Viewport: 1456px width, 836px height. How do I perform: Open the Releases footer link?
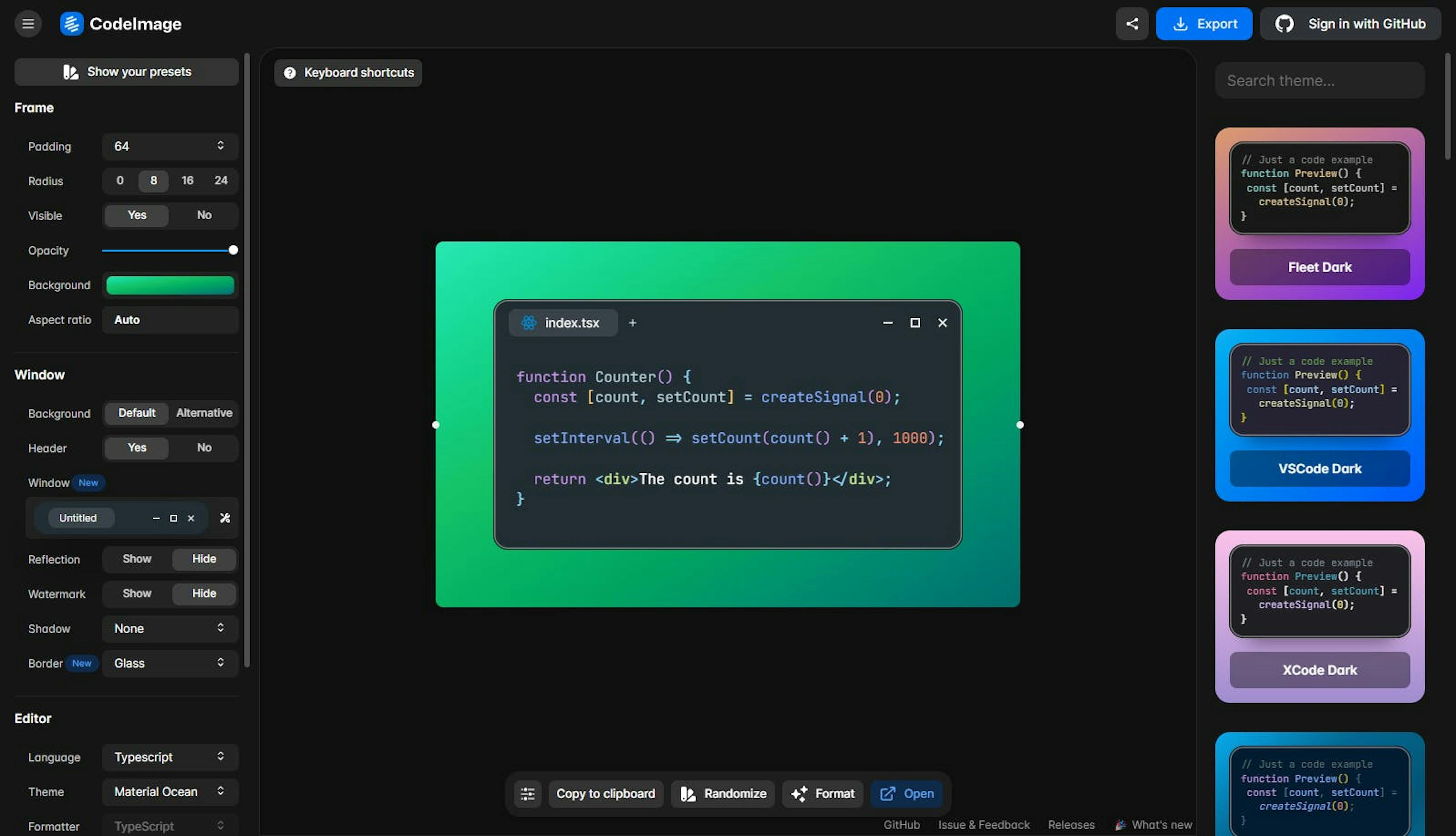point(1071,825)
